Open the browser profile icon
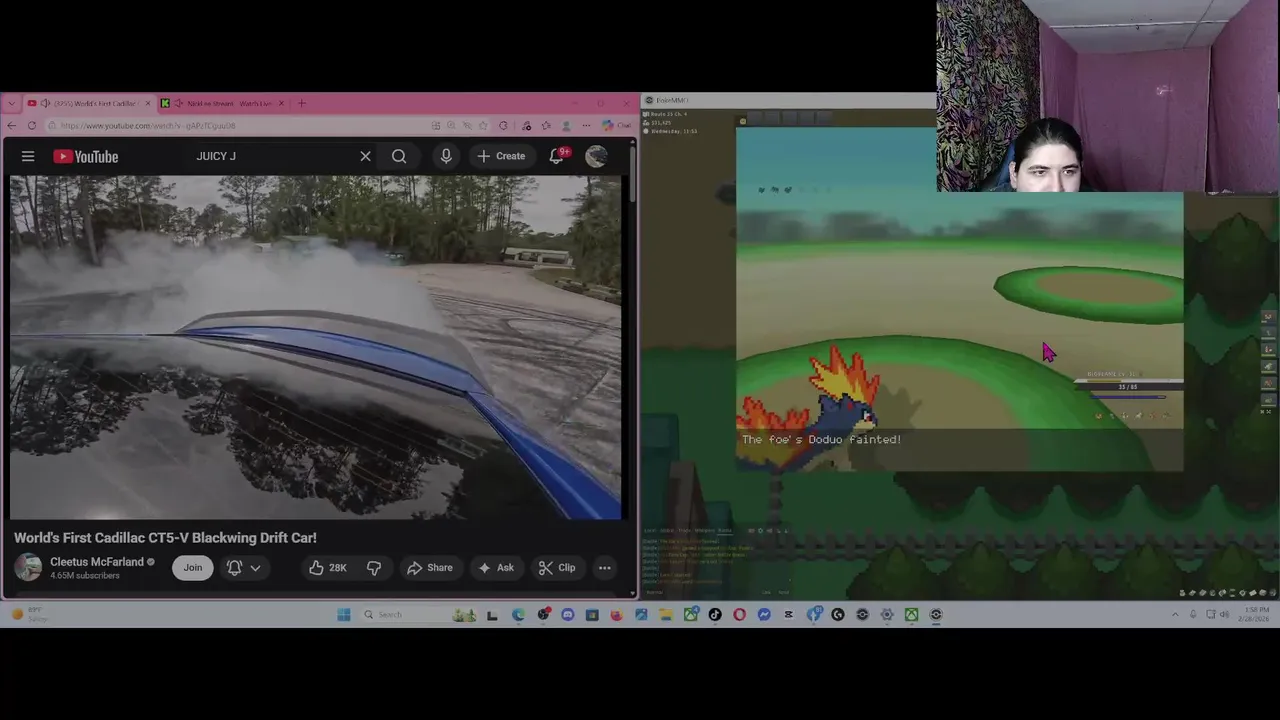 pos(566,126)
